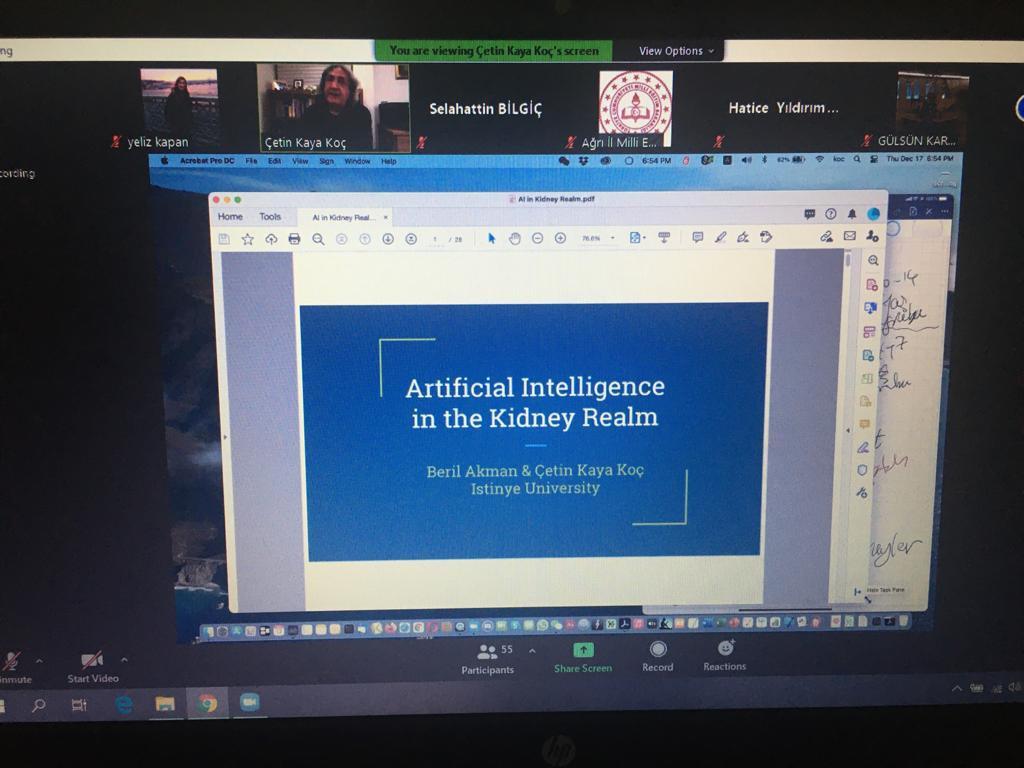Toggle camera with Start Video button
This screenshot has height=768, width=1024.
coord(92,666)
